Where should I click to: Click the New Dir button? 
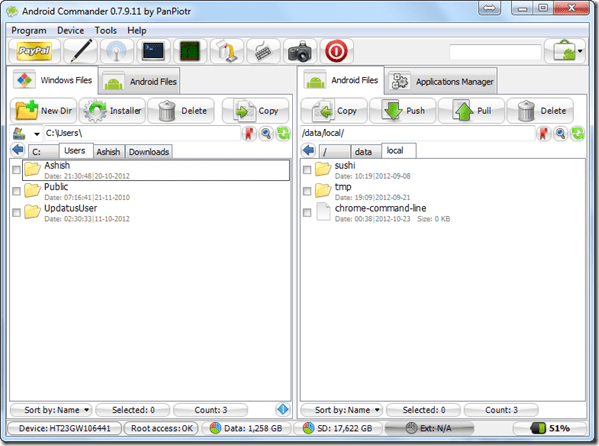coord(43,111)
